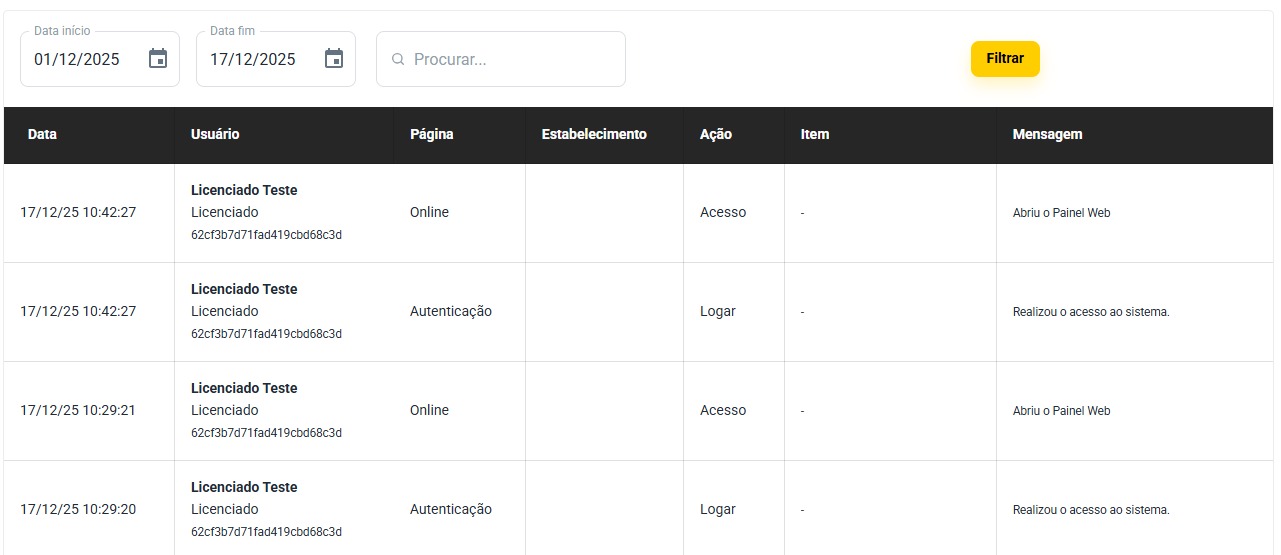Screen dimensions: 1281x555
Task: Sort by the Data column header
Action: pos(42,134)
